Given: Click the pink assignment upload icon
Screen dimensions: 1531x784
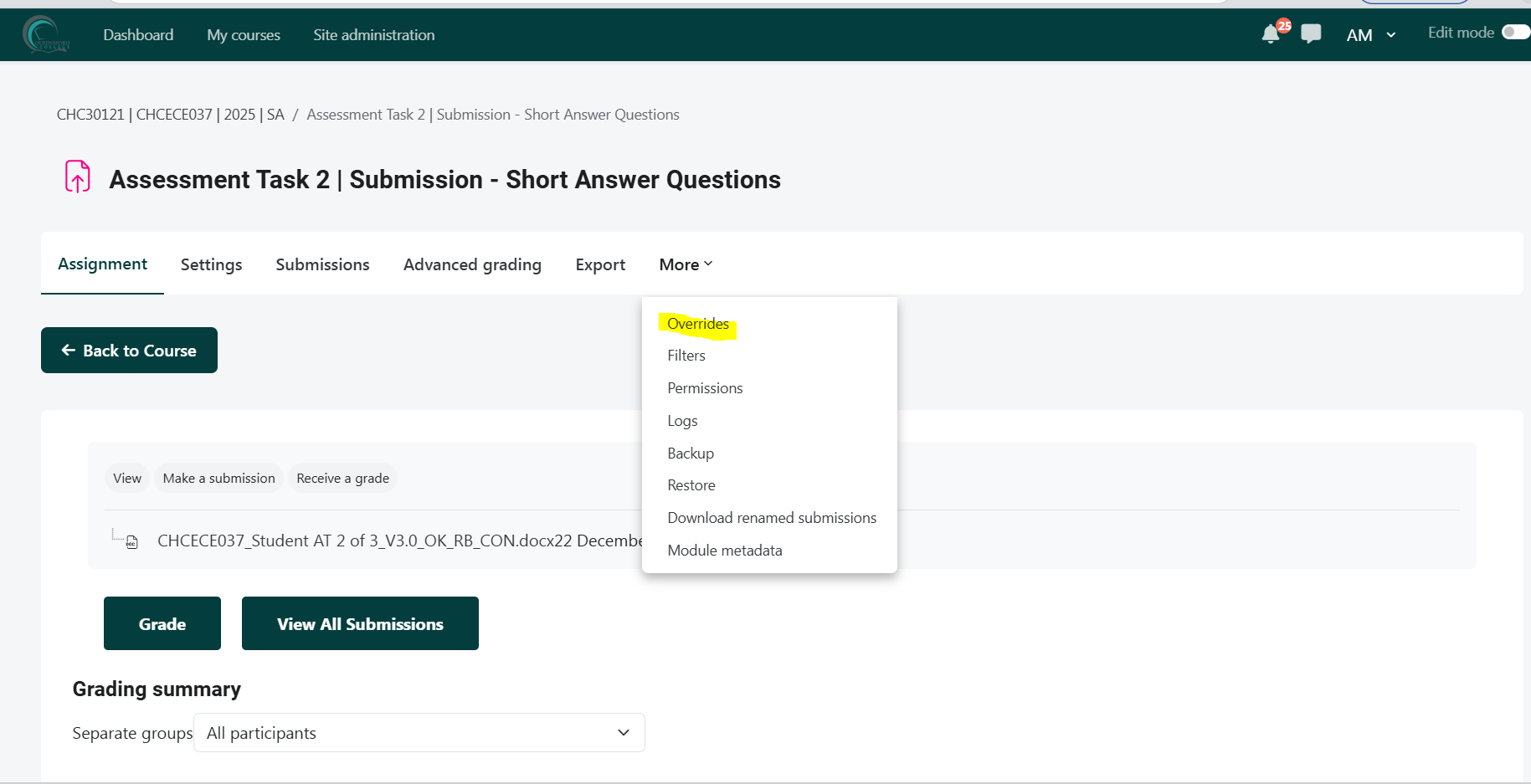Looking at the screenshot, I should pos(78,177).
